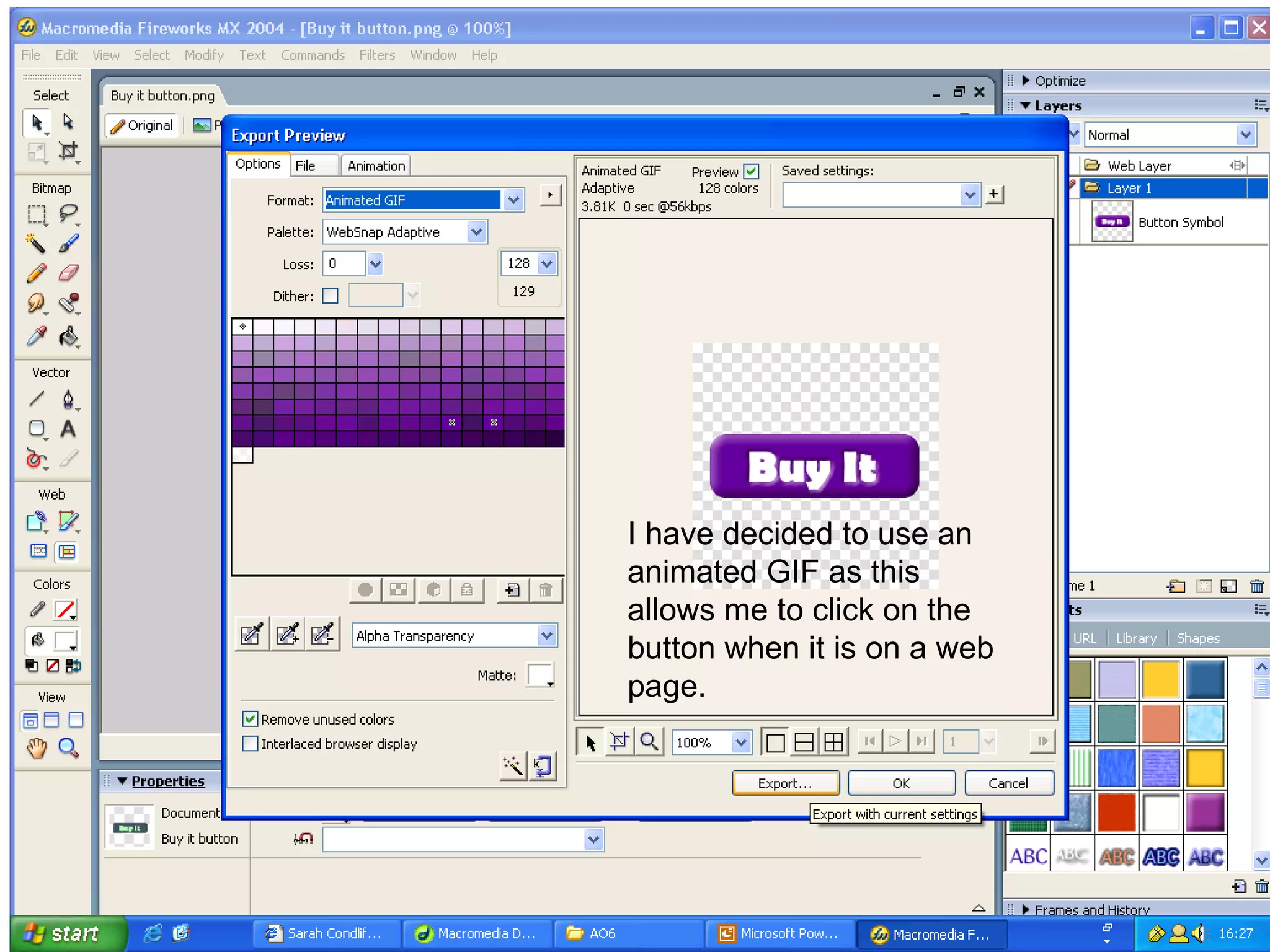Switch to the Animation tab

376,165
